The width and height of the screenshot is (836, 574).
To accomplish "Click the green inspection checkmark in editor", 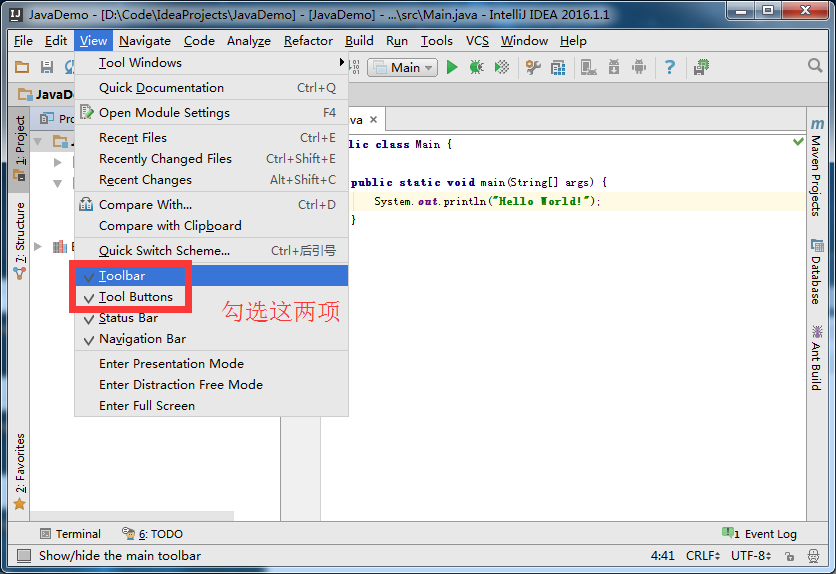I will pos(798,142).
